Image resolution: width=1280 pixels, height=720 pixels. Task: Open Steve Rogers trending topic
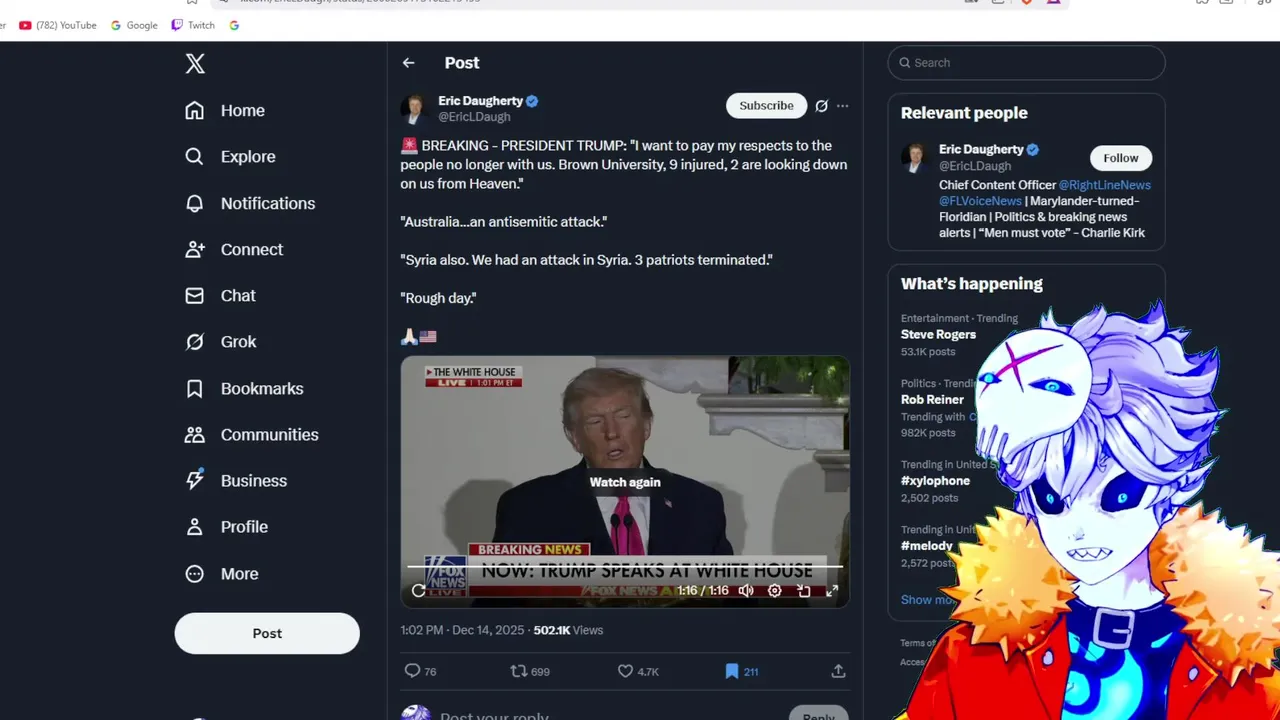coord(938,335)
